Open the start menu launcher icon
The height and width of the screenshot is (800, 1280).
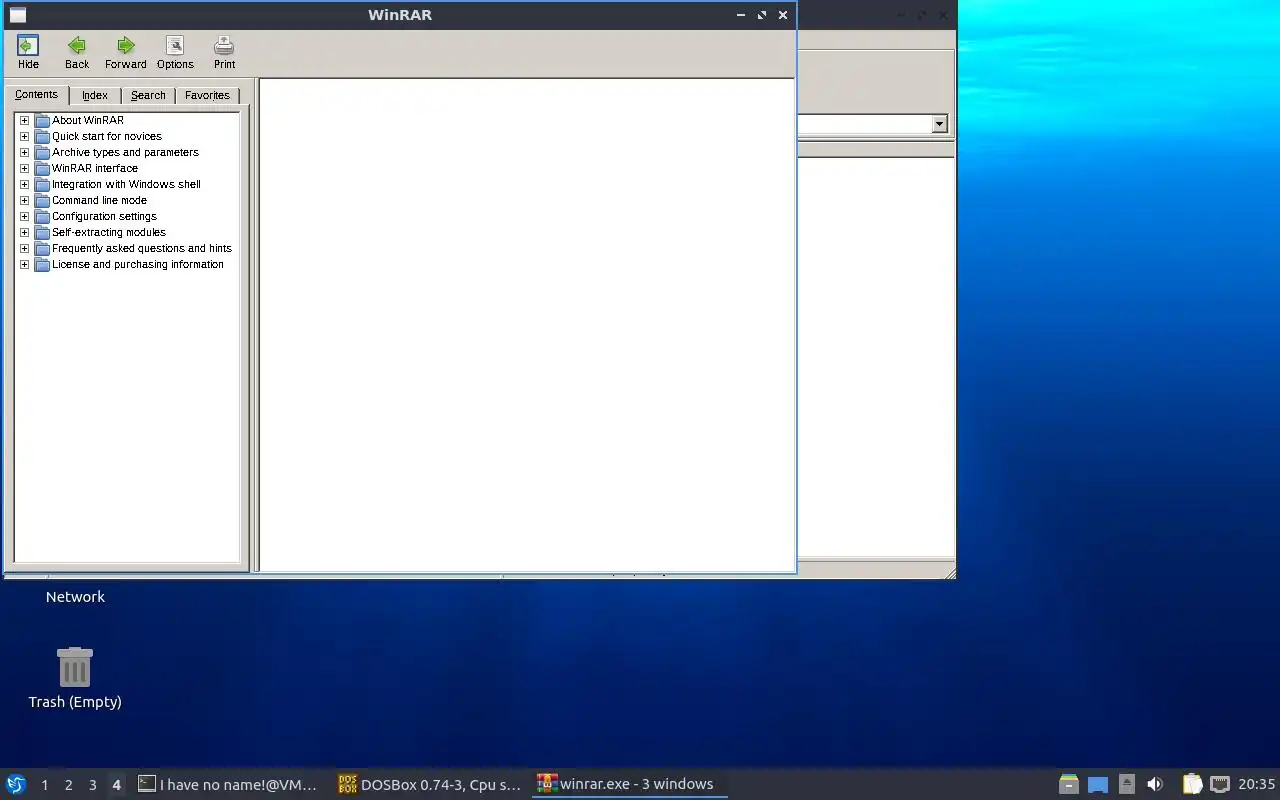tap(16, 784)
